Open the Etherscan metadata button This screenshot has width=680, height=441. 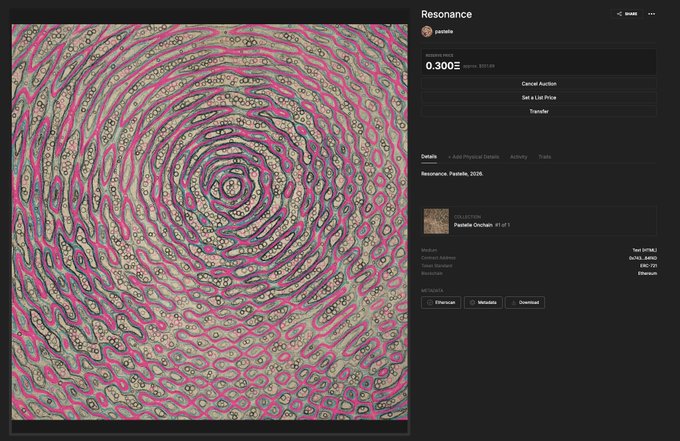(x=441, y=303)
